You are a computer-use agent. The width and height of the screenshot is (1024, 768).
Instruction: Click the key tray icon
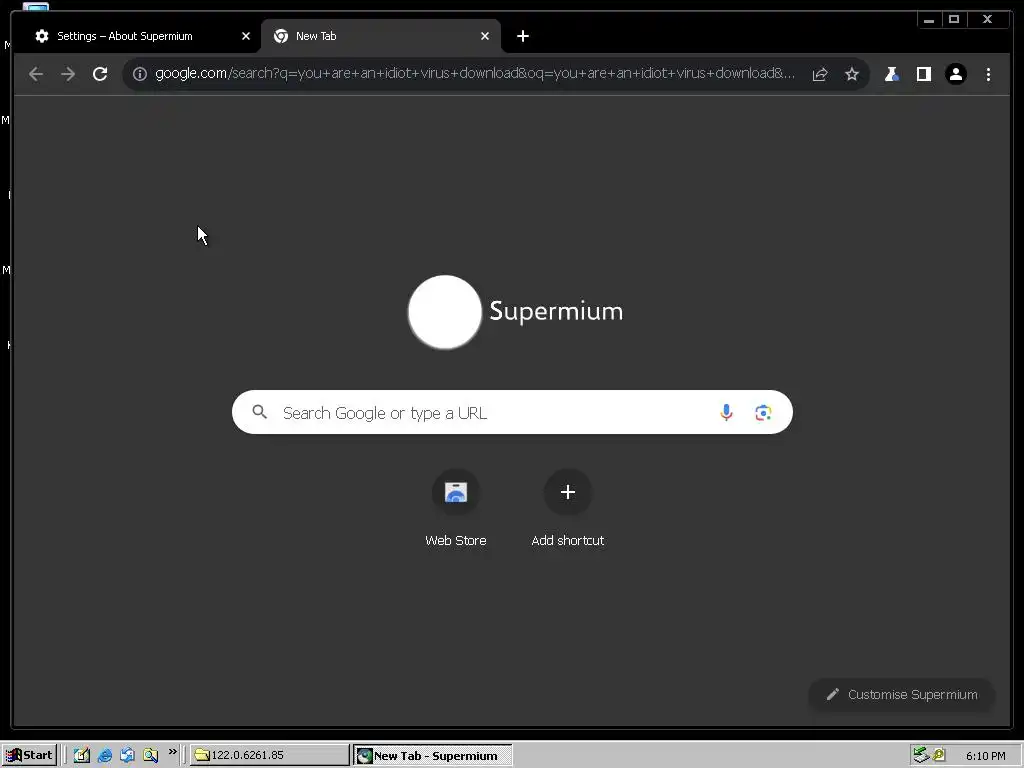[939, 755]
